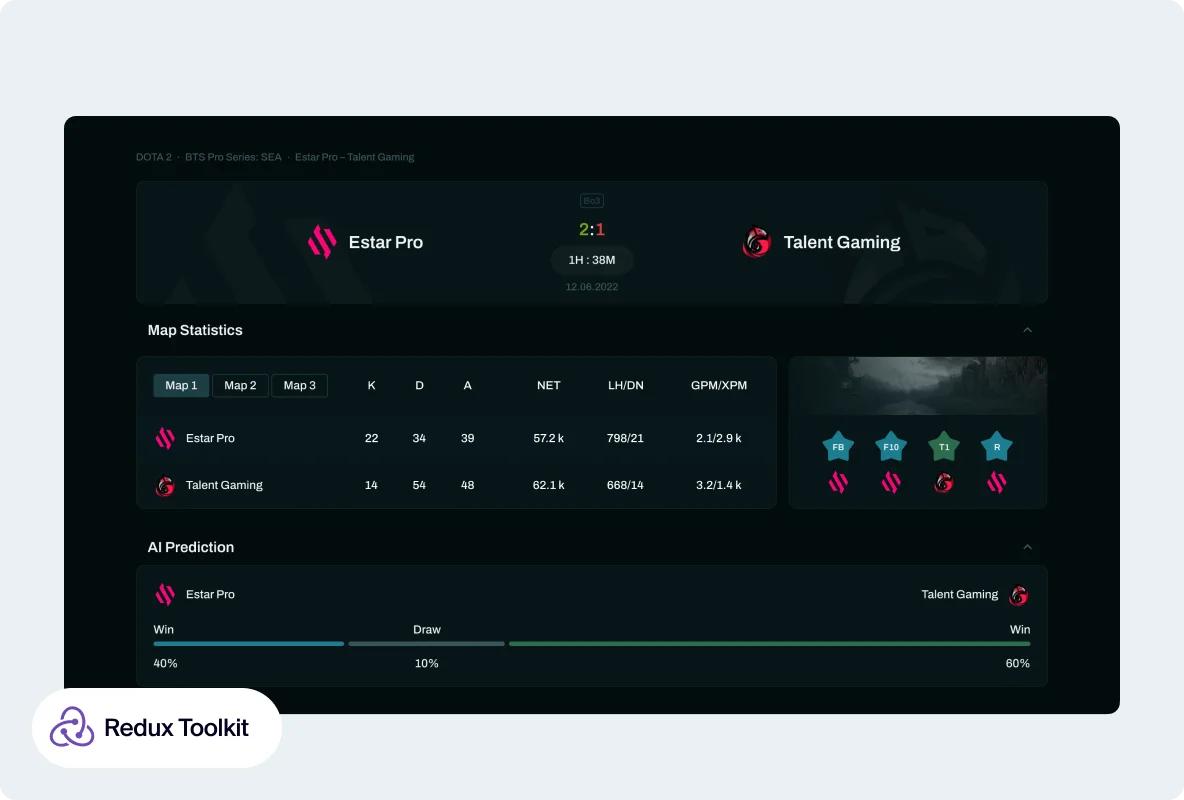
Task: Select the F10 star badge
Action: [x=891, y=446]
